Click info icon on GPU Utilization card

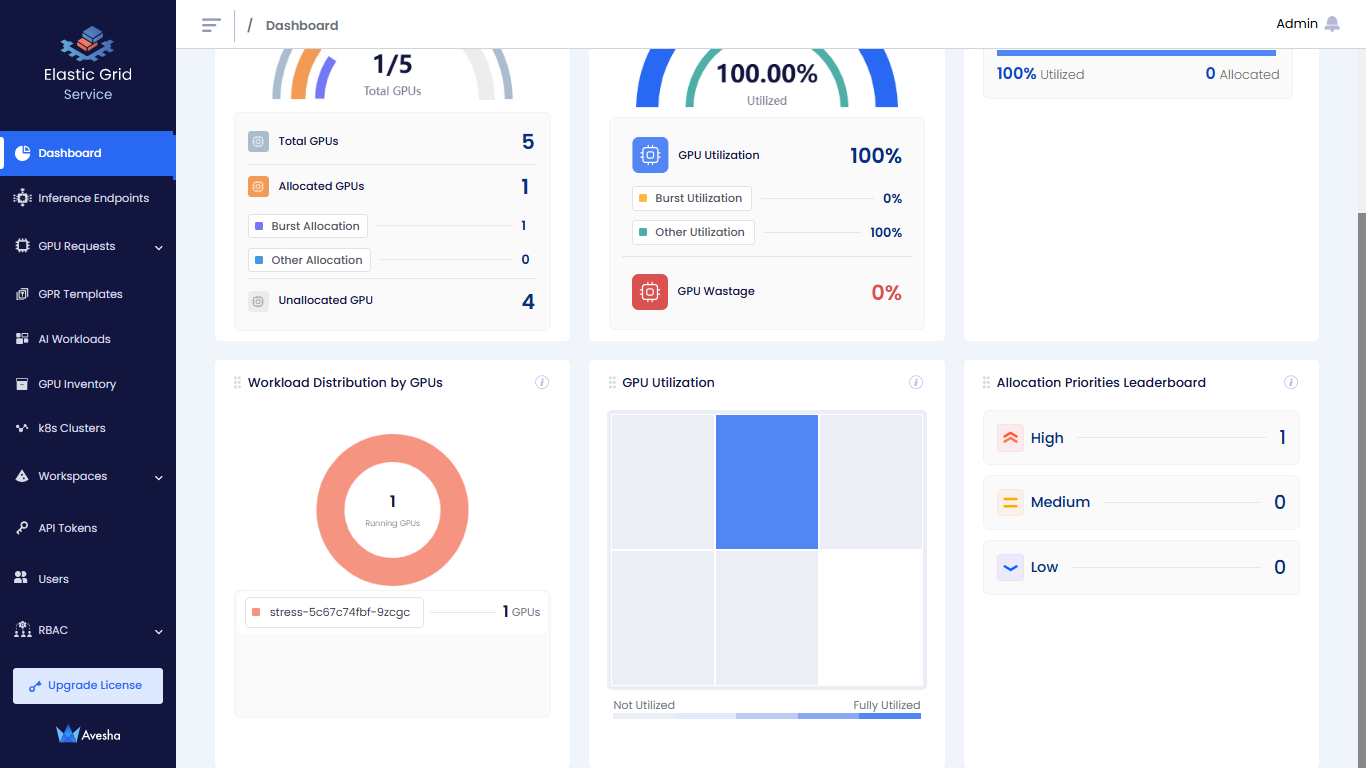point(916,382)
